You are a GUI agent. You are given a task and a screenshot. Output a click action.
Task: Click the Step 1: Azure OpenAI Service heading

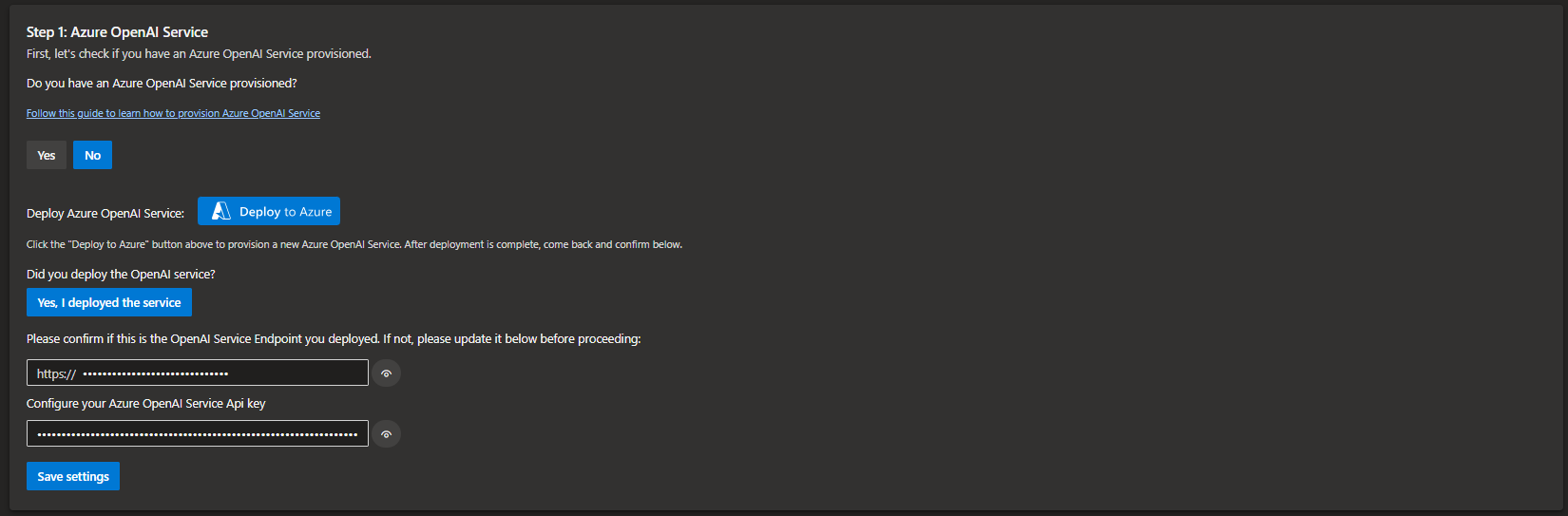tap(117, 32)
